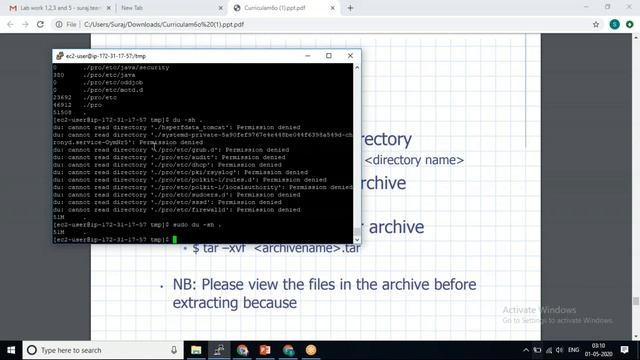Click Chrome page scrollbar up arrow

[x=636, y=37]
